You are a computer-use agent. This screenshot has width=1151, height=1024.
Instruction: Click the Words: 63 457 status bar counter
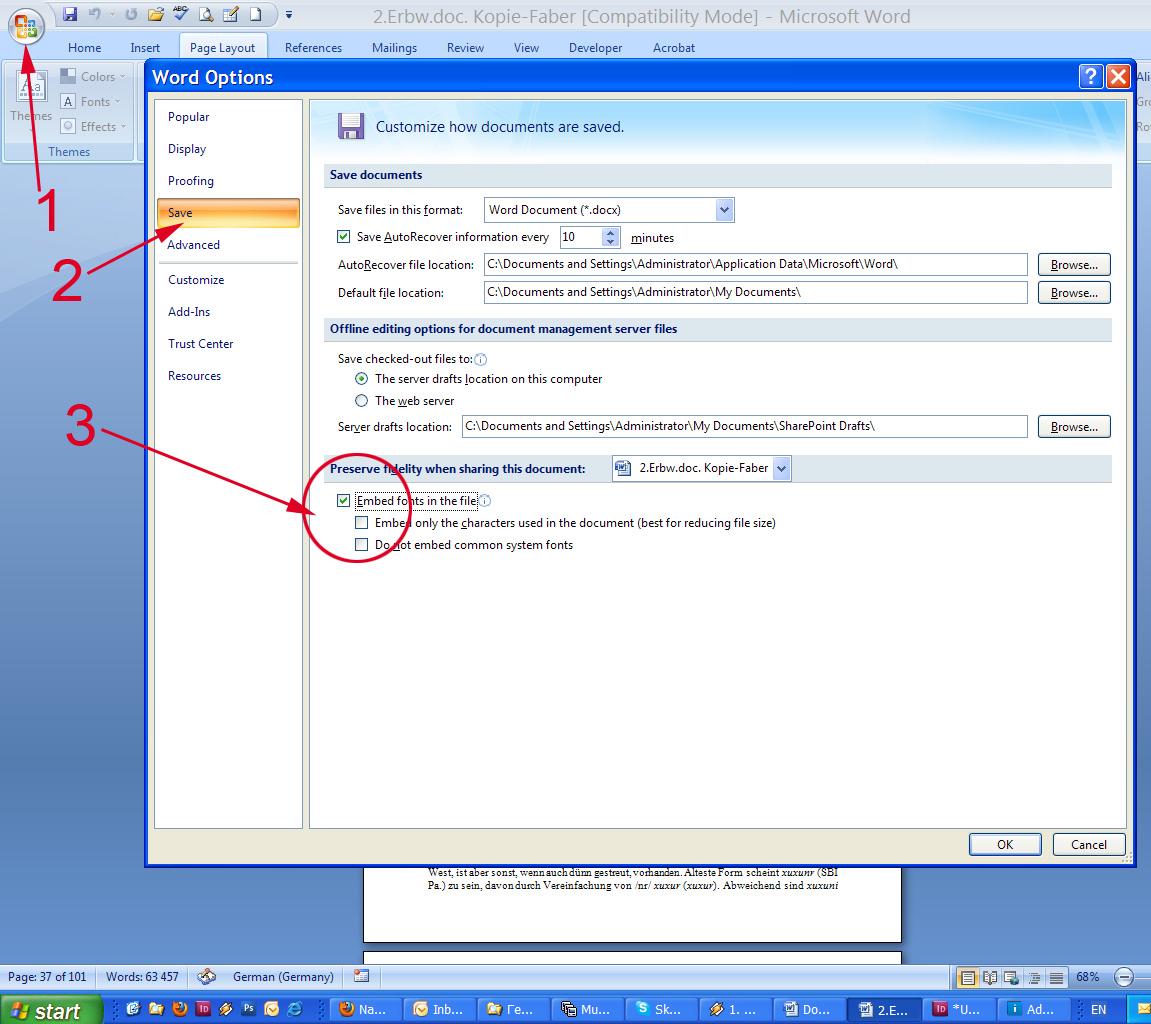pos(142,977)
